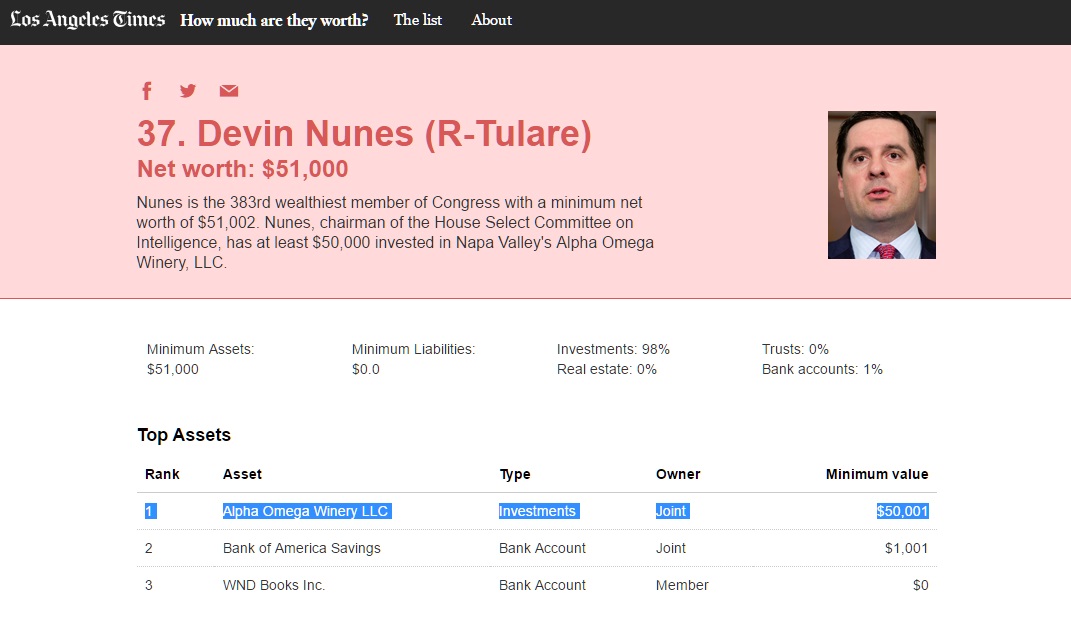Click the '$51,000' minimum assets value

click(173, 369)
